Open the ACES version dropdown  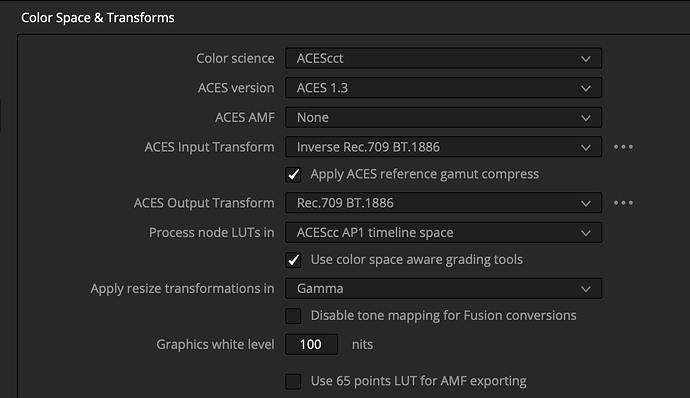pos(444,88)
